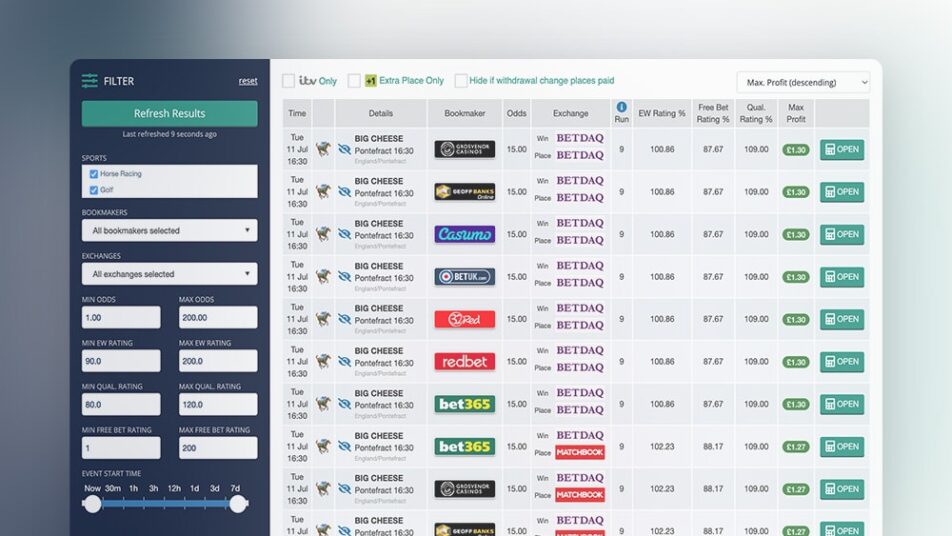The image size is (952, 536).
Task: Uncheck the Horse Racing sport checkbox
Action: click(x=94, y=174)
